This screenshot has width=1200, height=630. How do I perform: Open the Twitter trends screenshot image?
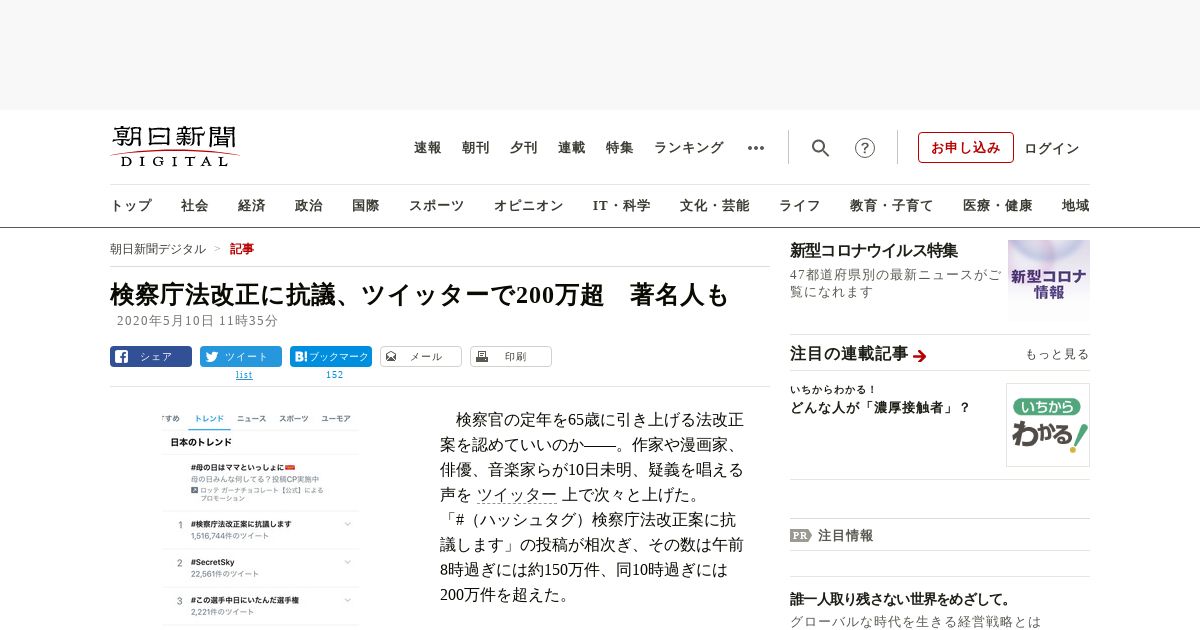point(260,518)
